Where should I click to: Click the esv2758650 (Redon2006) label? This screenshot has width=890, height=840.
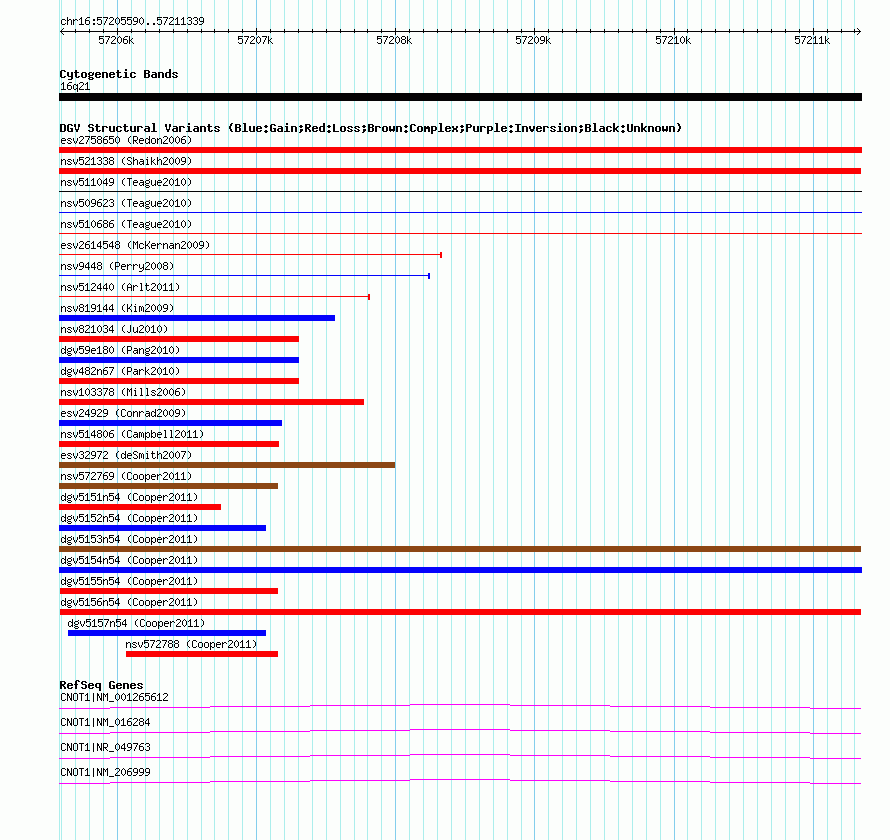click(126, 140)
